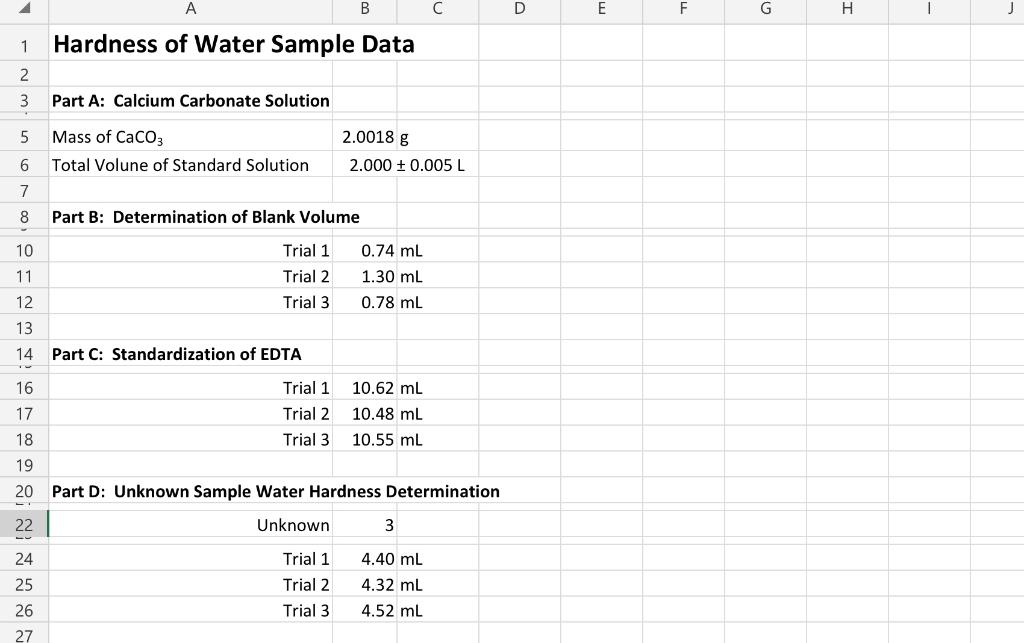Select column J header
This screenshot has height=643, width=1024.
click(1010, 10)
